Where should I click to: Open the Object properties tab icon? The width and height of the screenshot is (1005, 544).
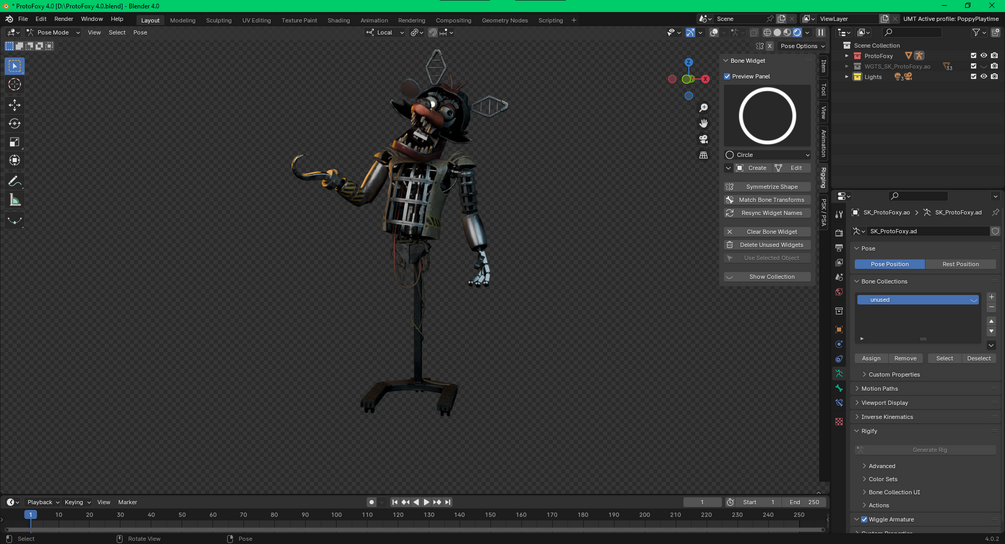[839, 329]
